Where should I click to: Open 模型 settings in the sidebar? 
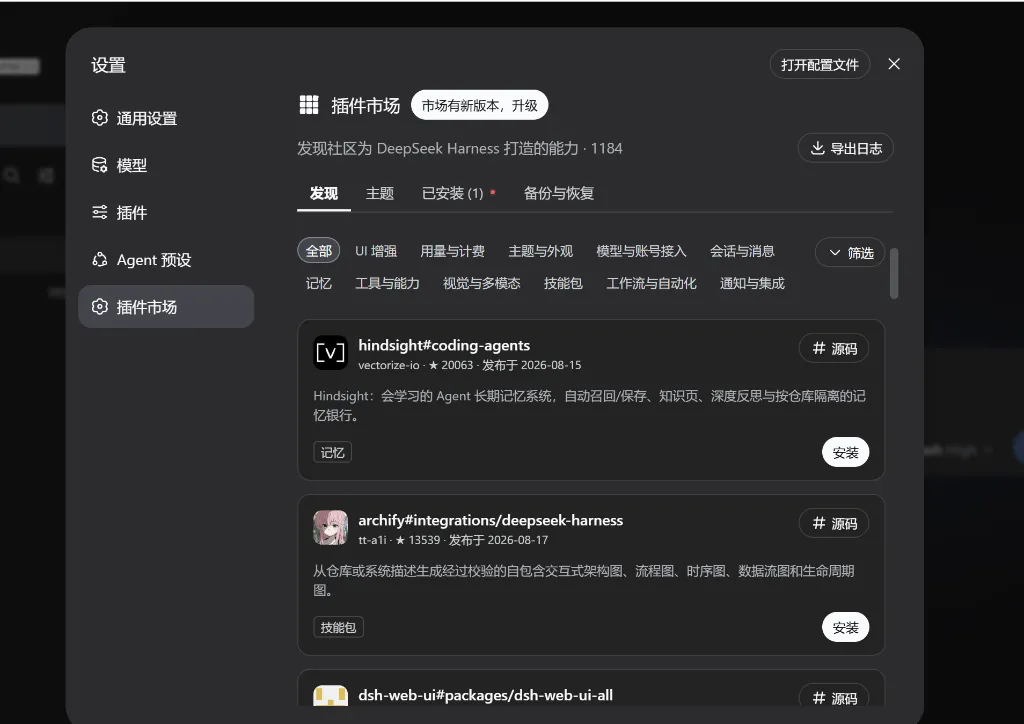click(x=166, y=165)
